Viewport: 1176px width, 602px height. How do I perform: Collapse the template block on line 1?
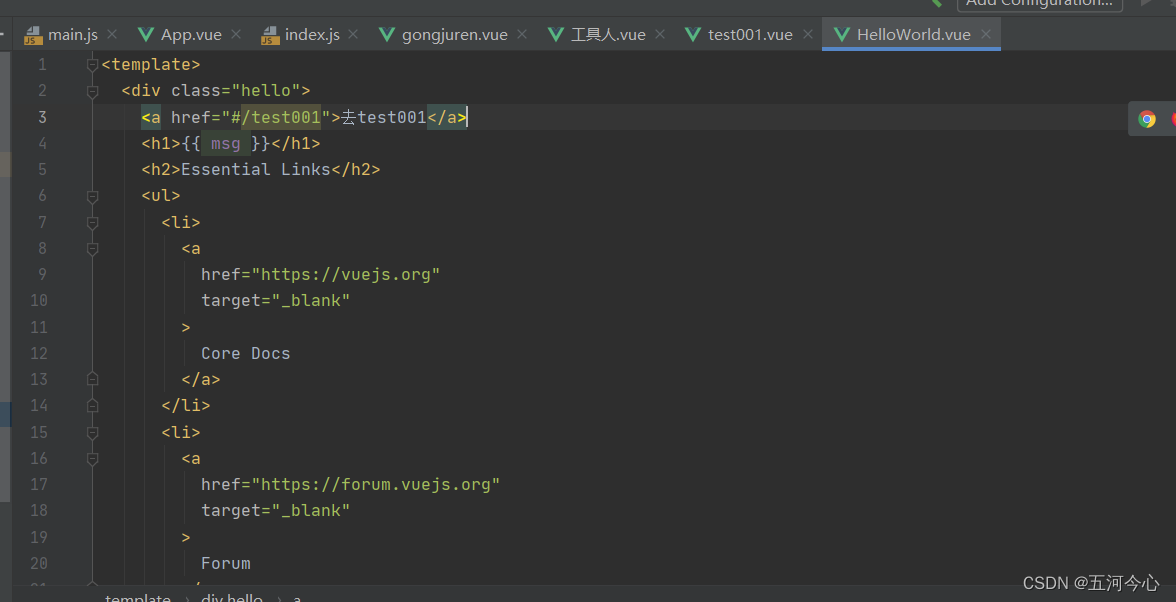click(92, 65)
